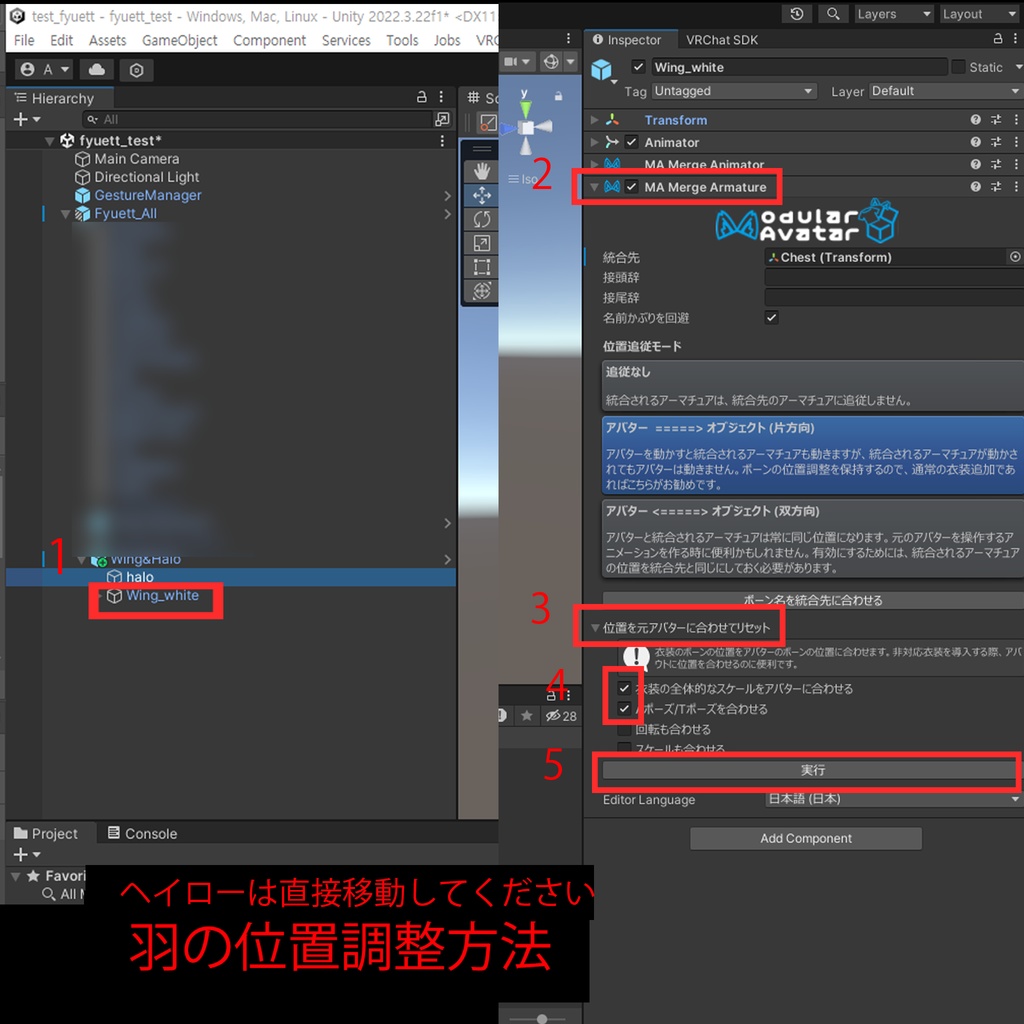Open the object picker for Chest (Transform)

click(1015, 257)
